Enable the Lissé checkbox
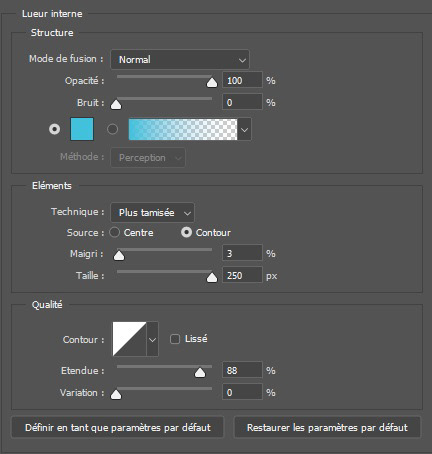Image resolution: width=432 pixels, height=454 pixels. coord(175,339)
